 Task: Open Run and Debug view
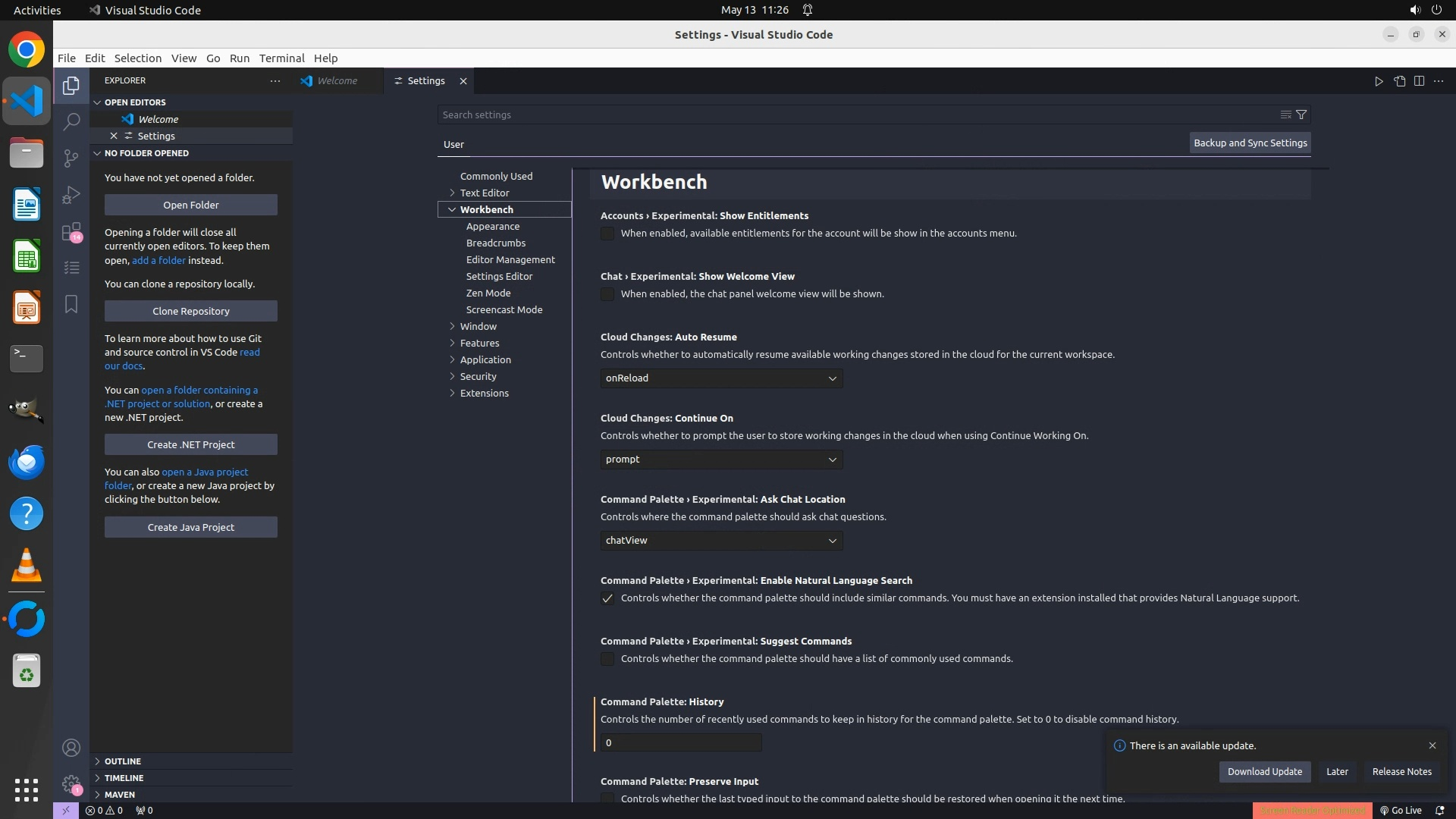71,195
